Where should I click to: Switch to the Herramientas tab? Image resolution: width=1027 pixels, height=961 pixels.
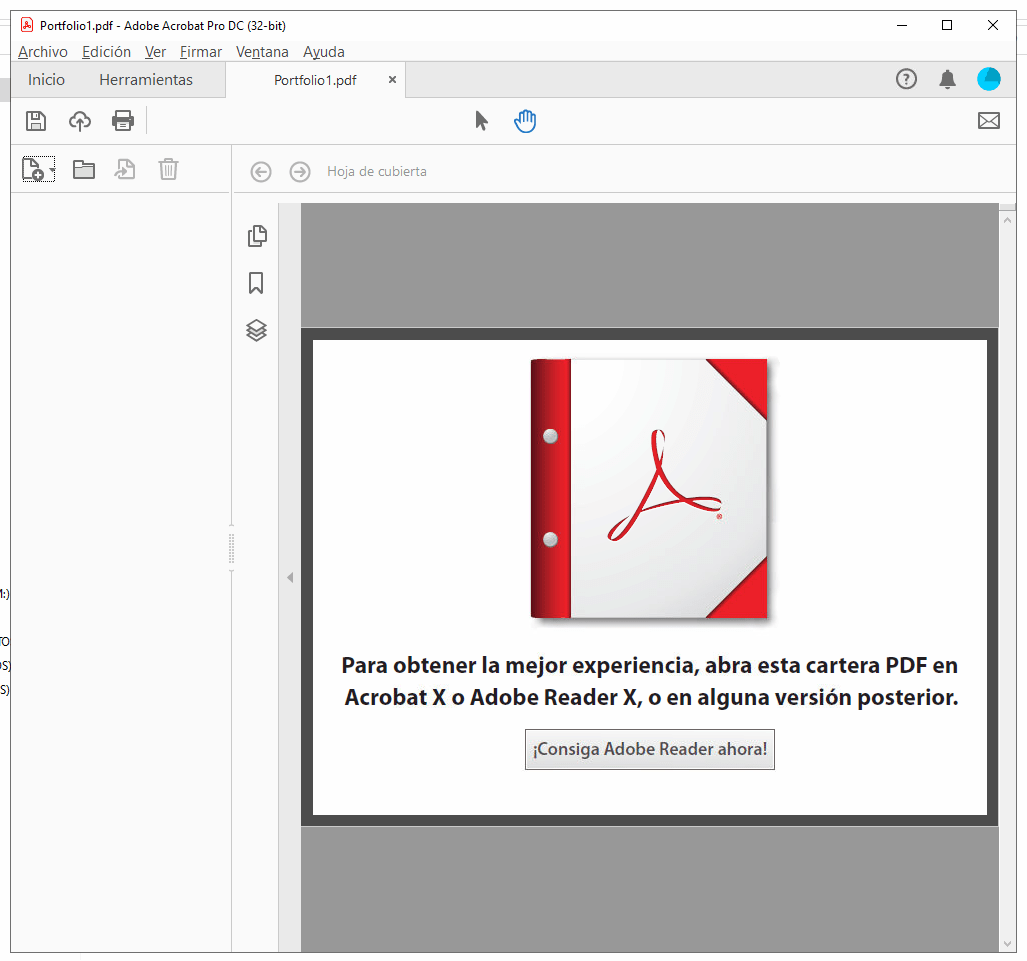click(145, 79)
